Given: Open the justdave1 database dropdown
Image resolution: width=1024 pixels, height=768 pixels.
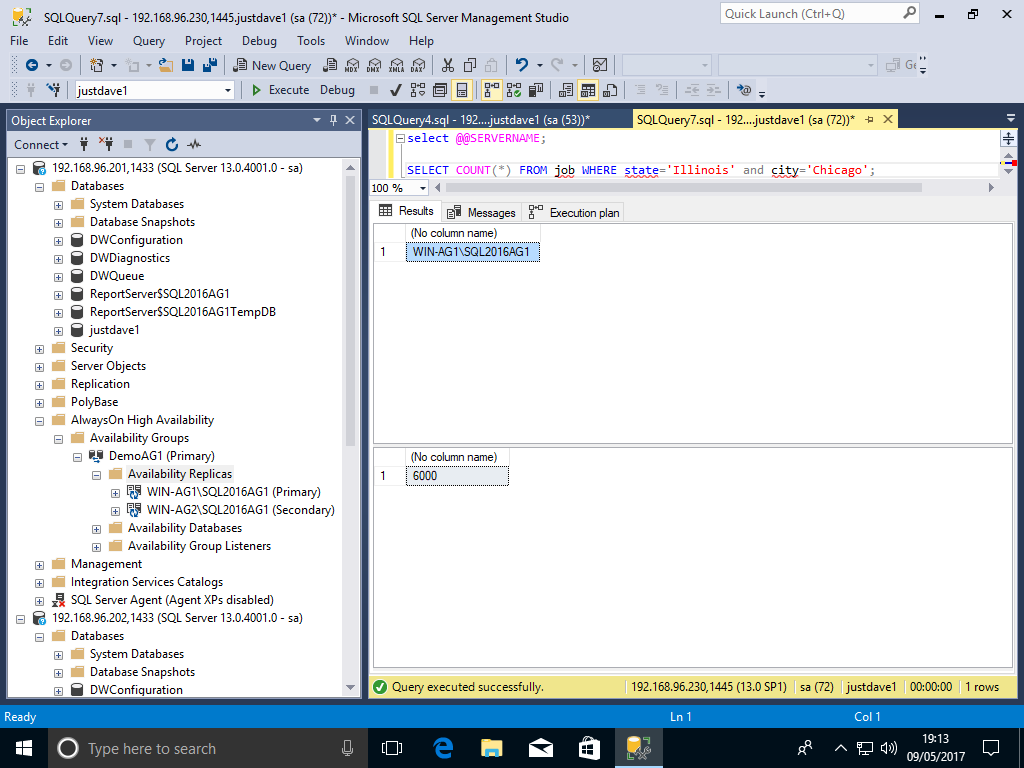Looking at the screenshot, I should 228,90.
